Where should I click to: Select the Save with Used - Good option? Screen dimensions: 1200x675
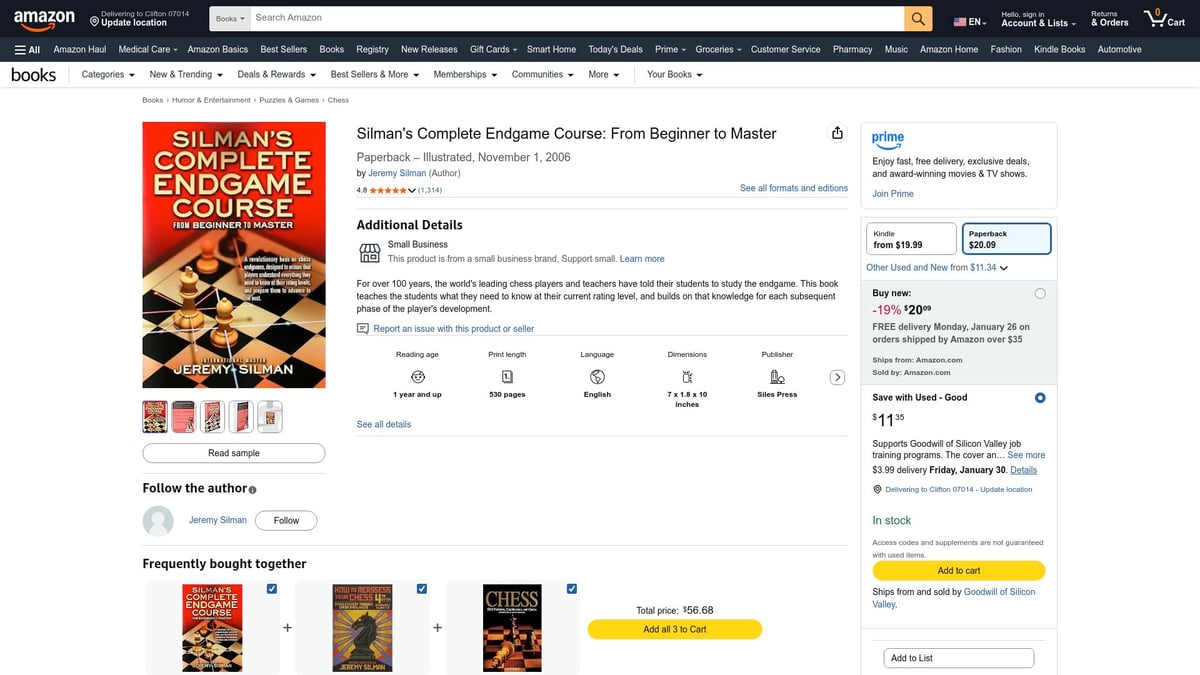point(1040,397)
